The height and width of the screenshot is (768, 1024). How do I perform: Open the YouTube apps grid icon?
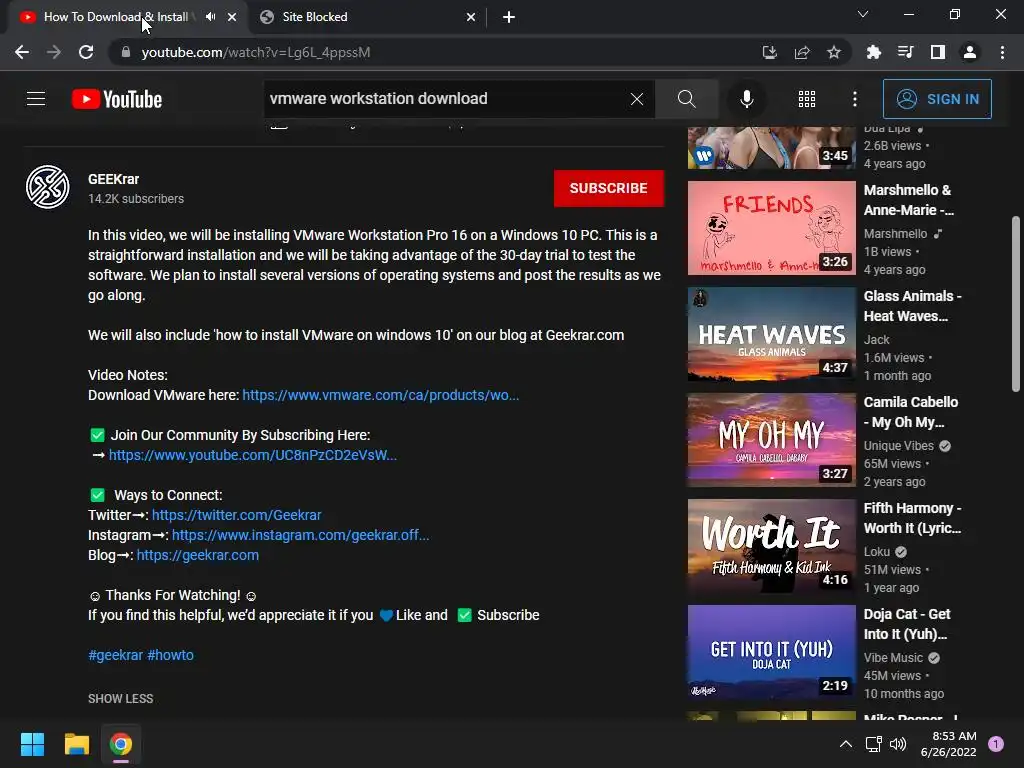point(807,99)
